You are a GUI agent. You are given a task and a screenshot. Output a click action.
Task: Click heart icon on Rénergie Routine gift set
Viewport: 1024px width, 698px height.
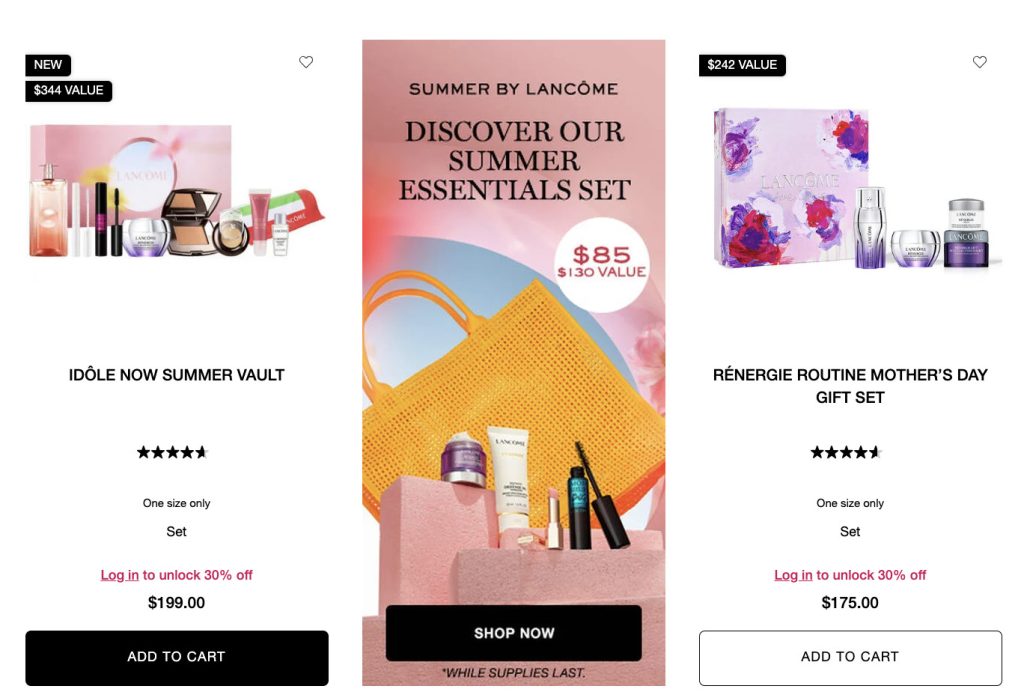coord(980,62)
